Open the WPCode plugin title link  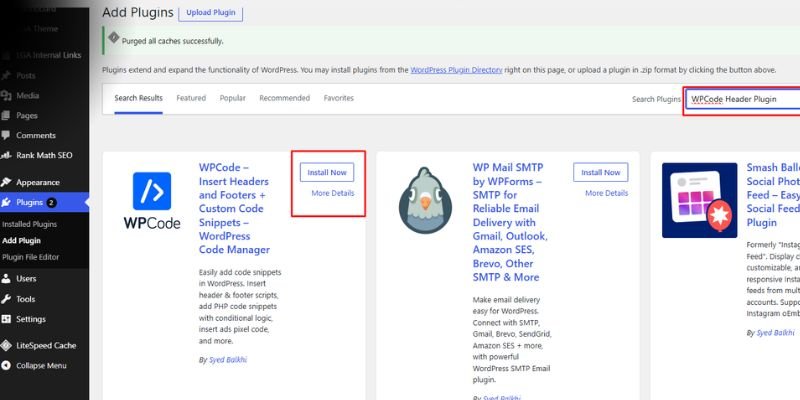point(234,209)
